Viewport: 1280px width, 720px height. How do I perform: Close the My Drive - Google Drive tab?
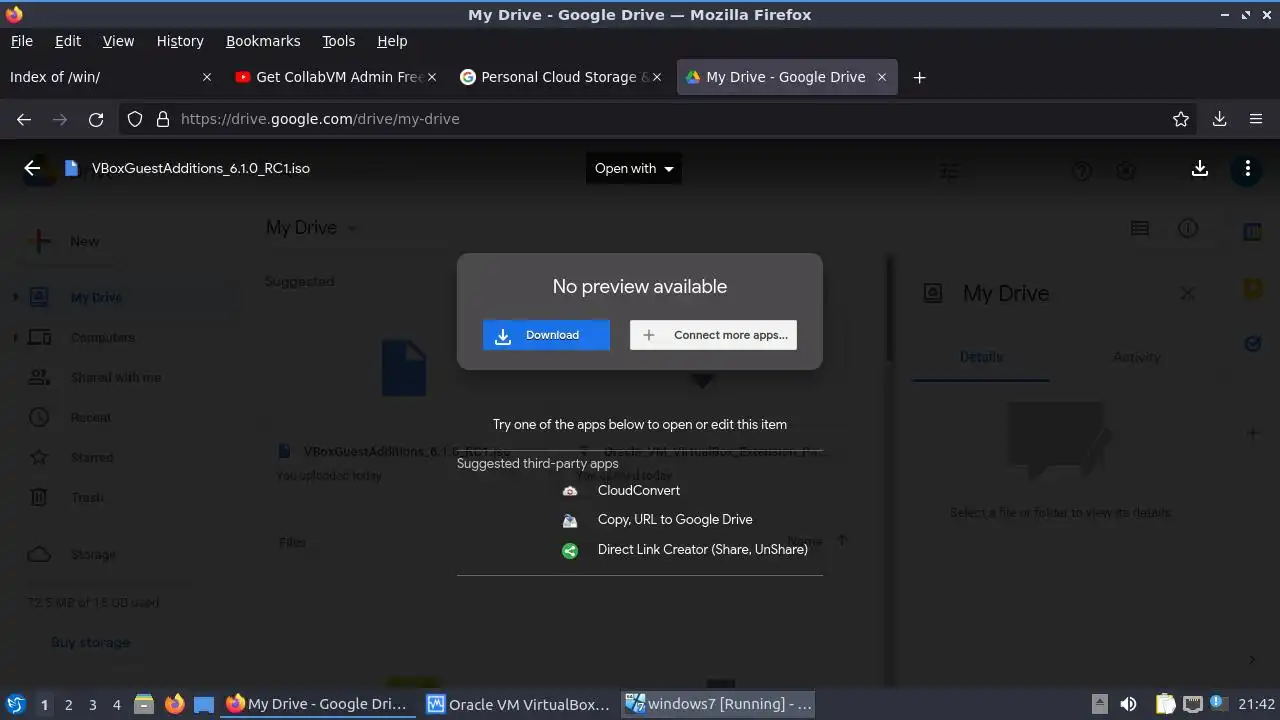[x=882, y=77]
